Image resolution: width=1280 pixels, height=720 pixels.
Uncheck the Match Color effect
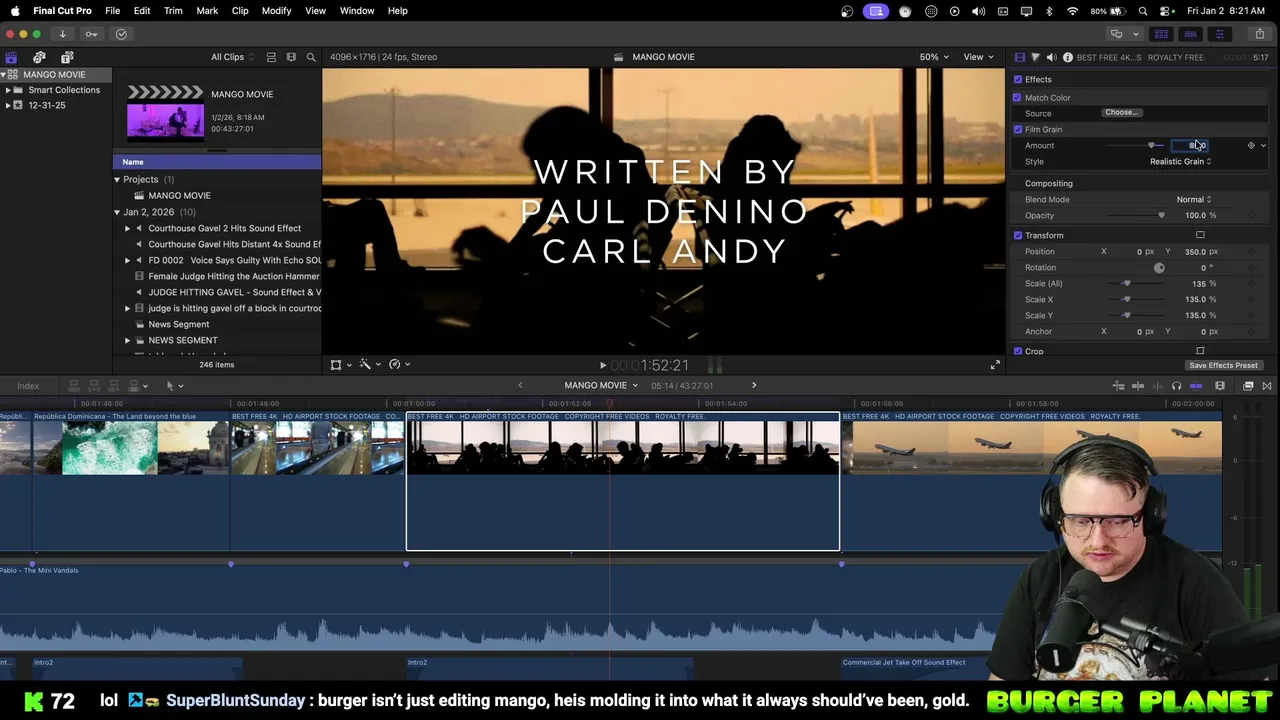coord(1017,97)
